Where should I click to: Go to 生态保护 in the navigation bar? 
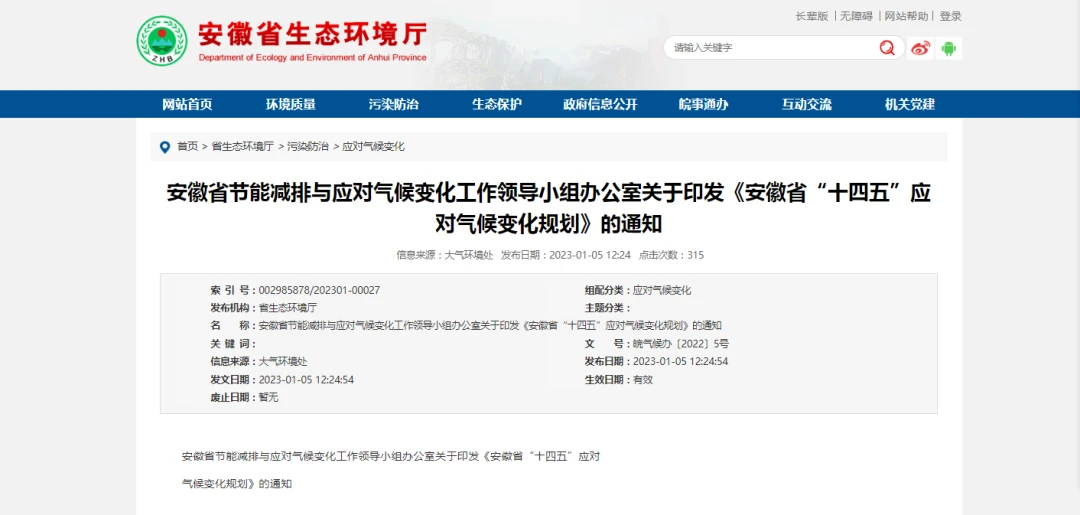point(497,104)
